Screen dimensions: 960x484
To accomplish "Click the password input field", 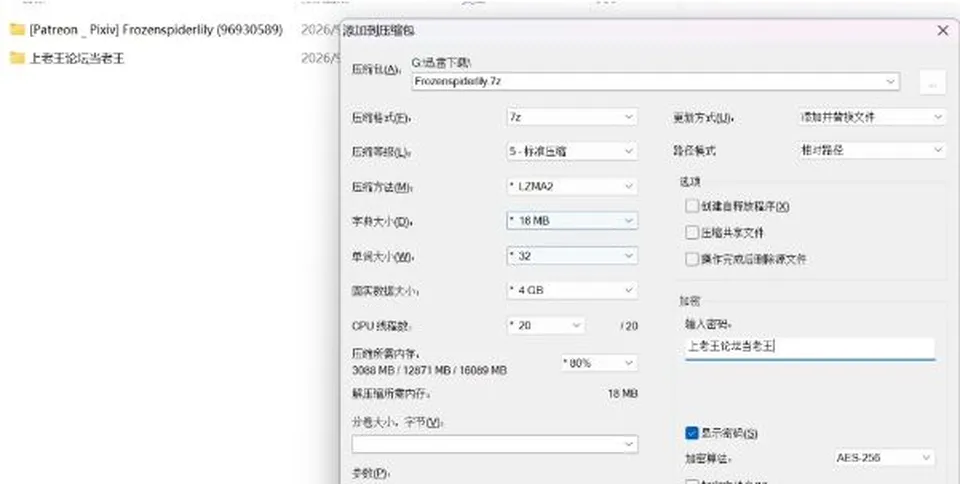I will pyautogui.click(x=809, y=347).
